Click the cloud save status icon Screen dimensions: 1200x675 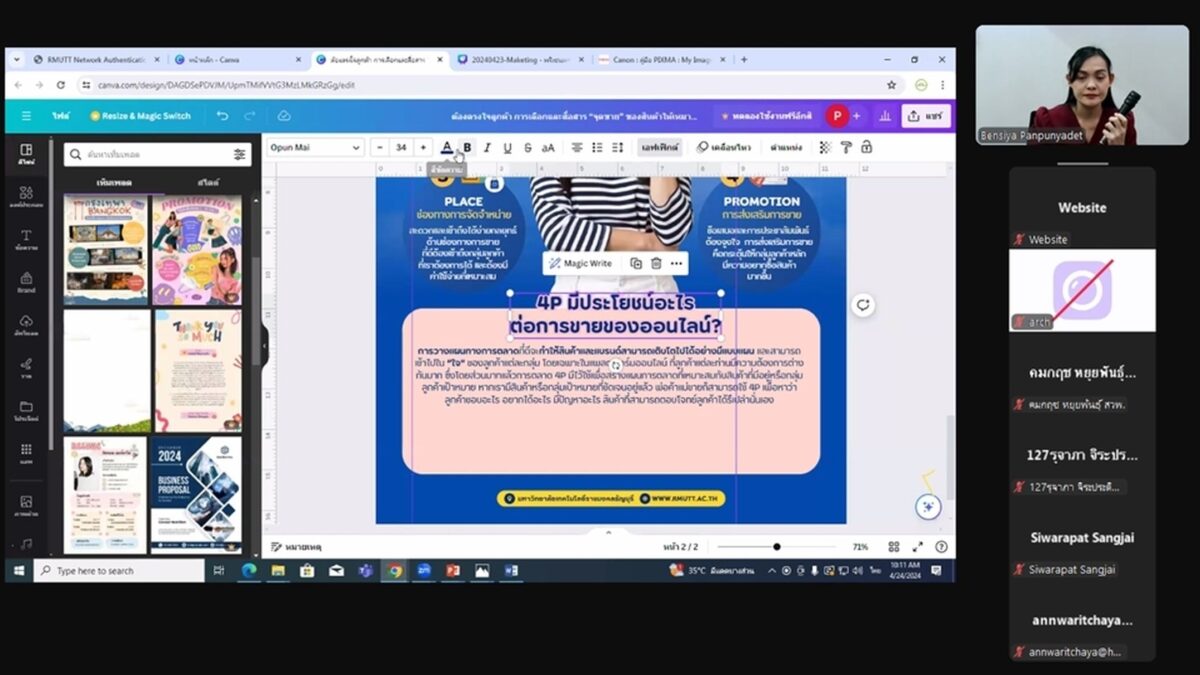284,116
